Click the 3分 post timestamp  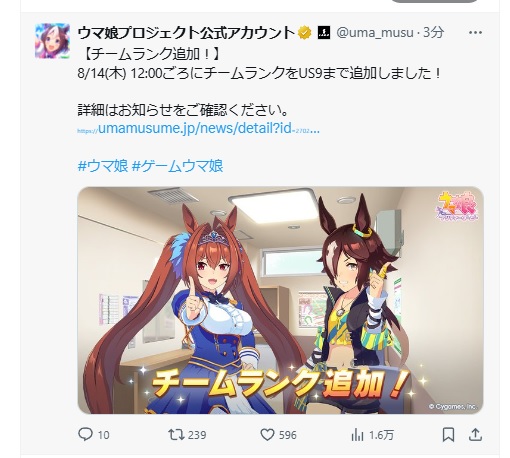click(x=433, y=33)
